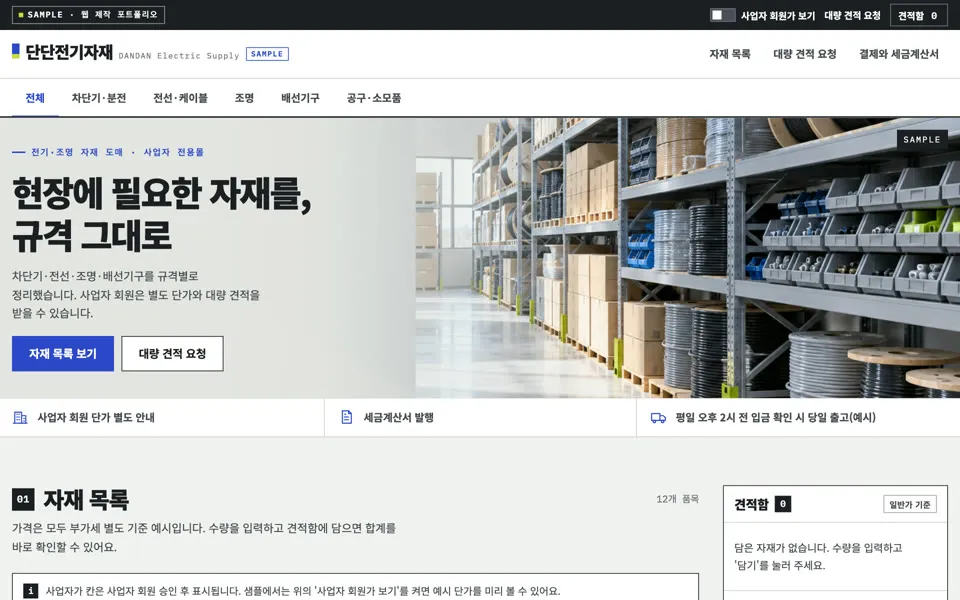Click the 'SAMPLE · 웹 제작 포트폴리오' label

coord(88,15)
